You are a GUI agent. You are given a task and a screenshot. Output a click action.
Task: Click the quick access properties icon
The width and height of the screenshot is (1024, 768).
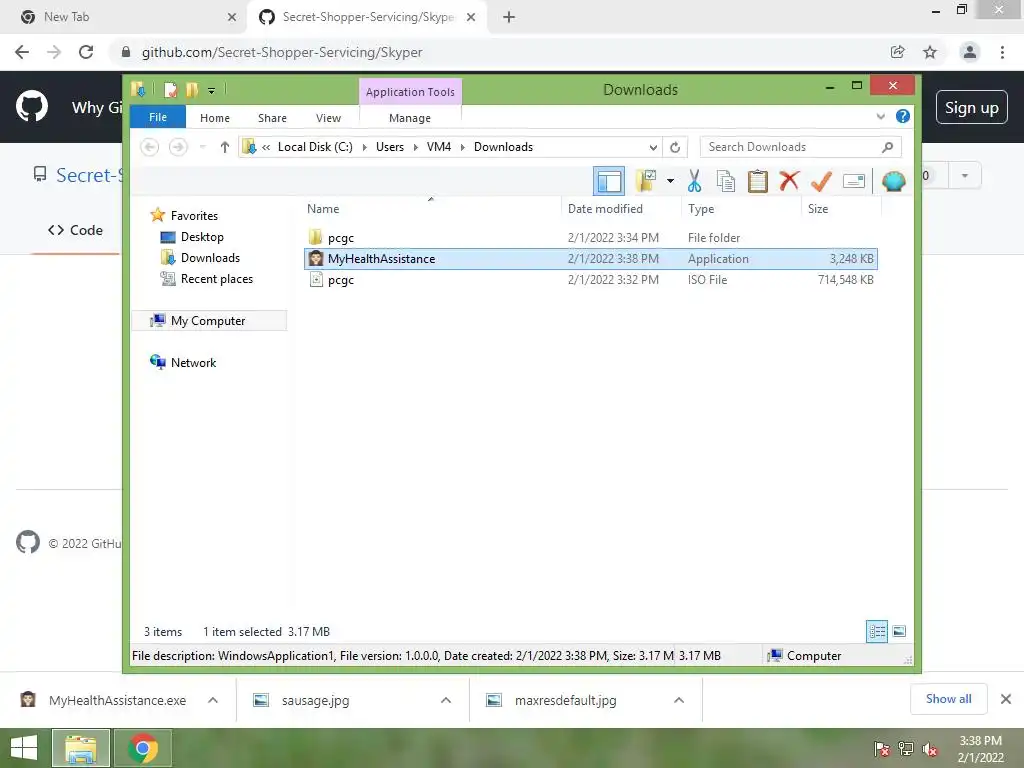pos(170,89)
